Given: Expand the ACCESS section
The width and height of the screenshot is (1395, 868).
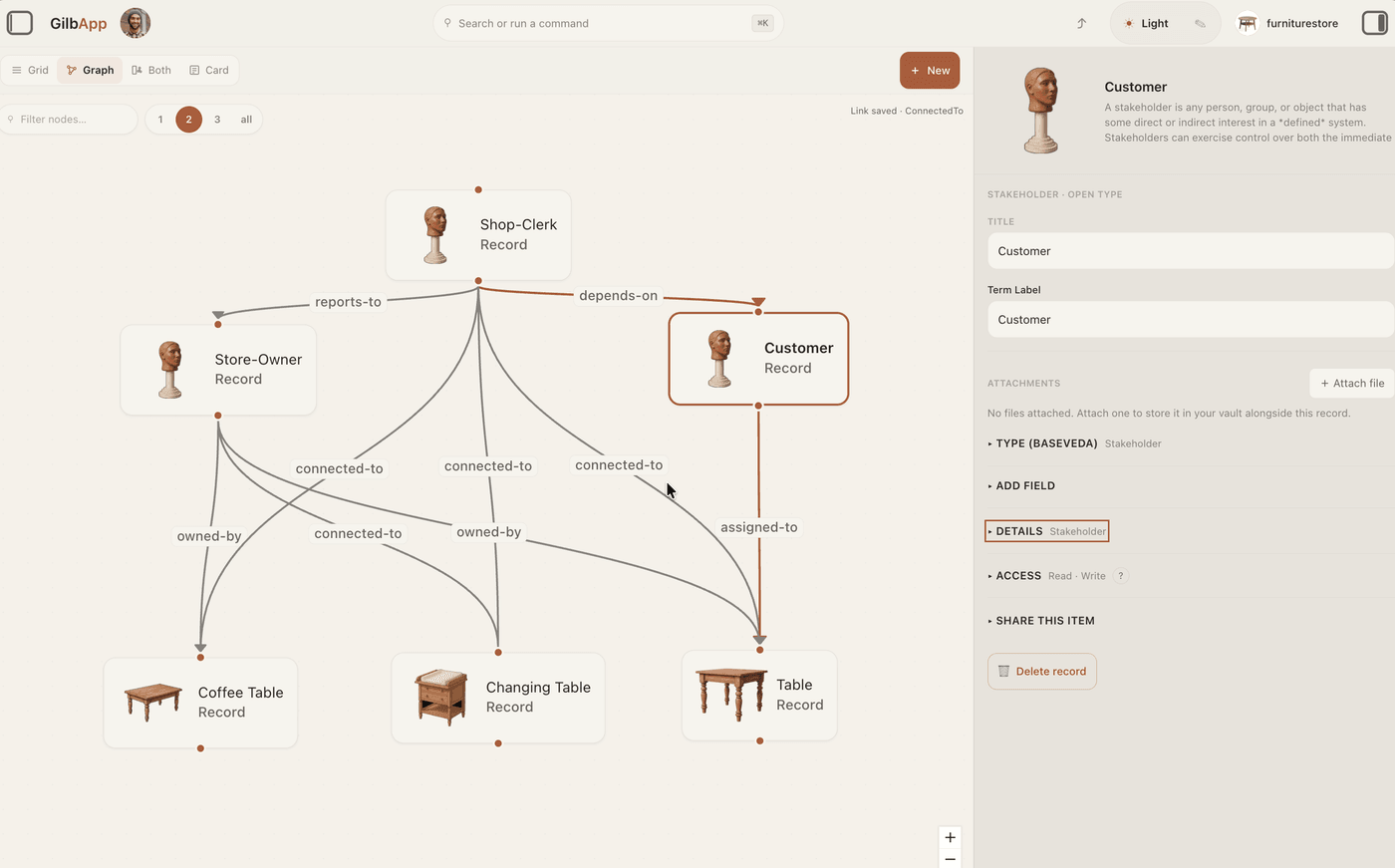Looking at the screenshot, I should point(1046,576).
